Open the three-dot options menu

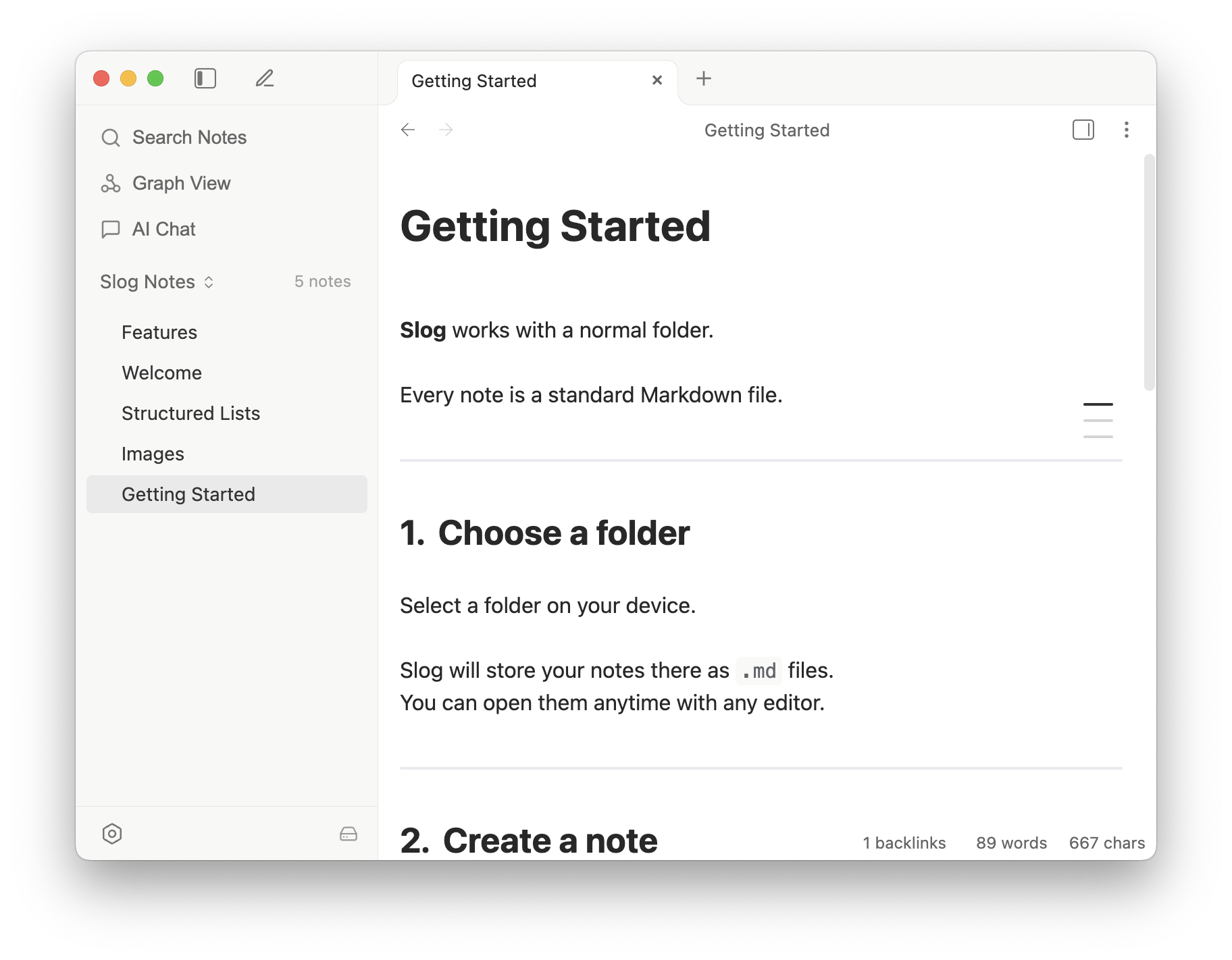[1127, 130]
